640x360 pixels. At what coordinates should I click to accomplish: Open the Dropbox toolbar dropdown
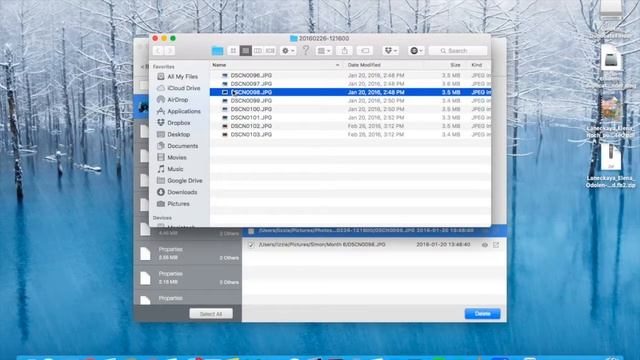click(391, 51)
